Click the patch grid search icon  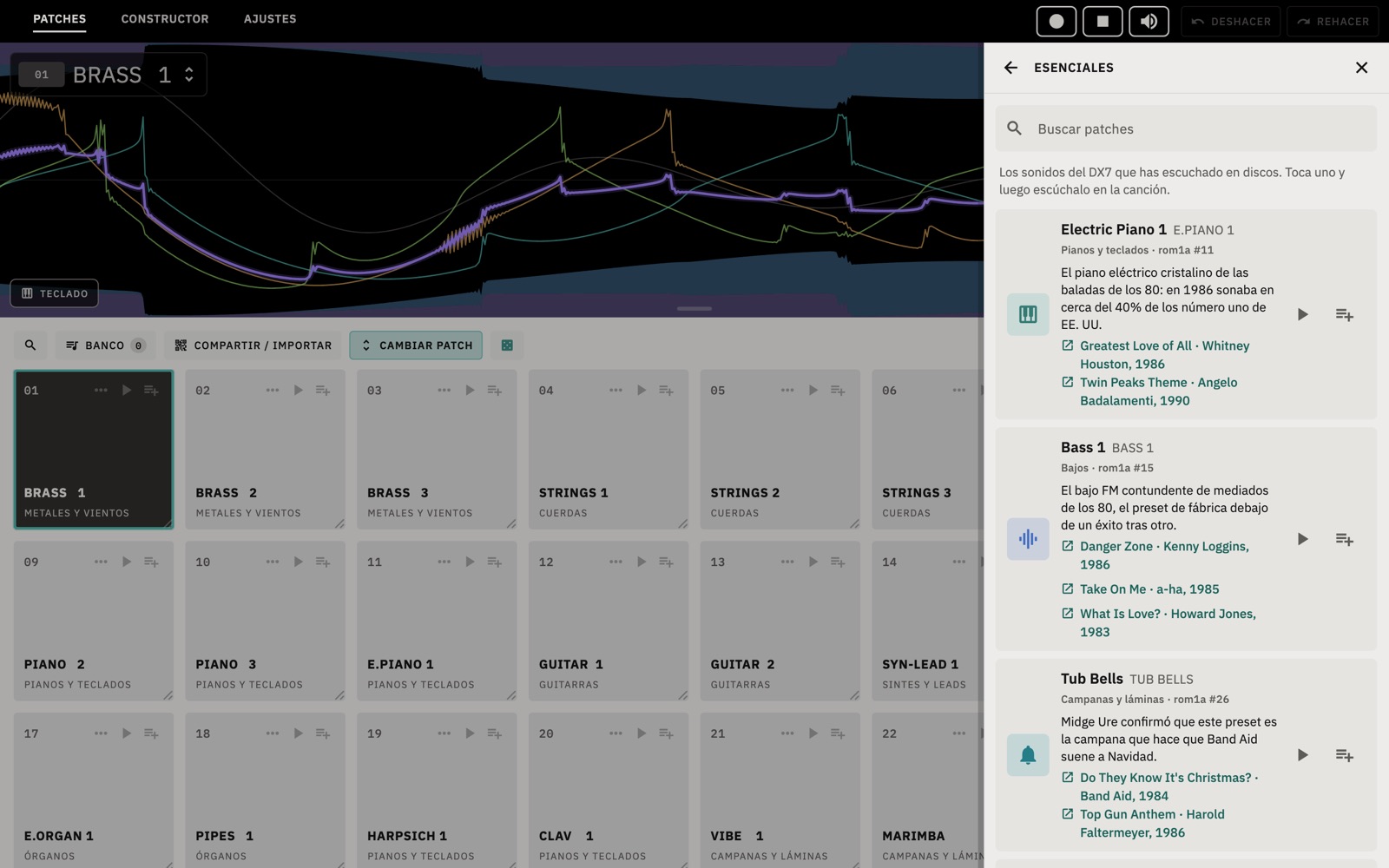tap(30, 345)
